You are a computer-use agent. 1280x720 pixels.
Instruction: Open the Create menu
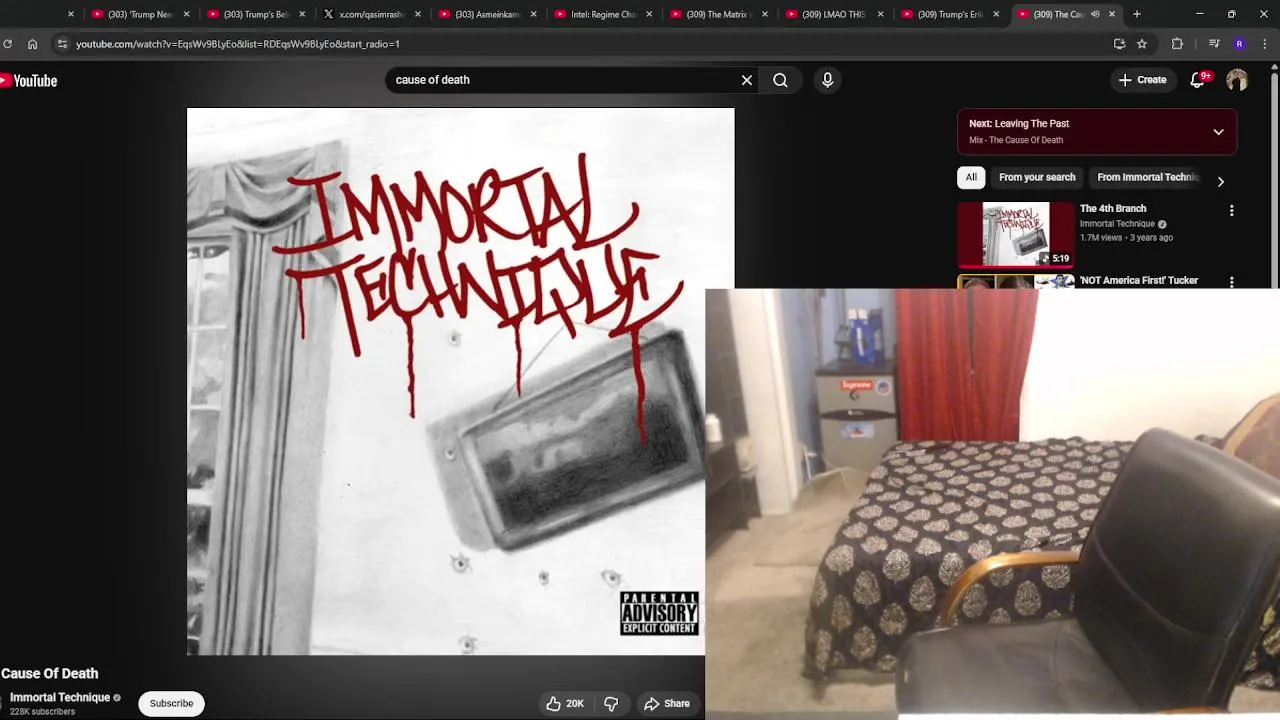point(1142,80)
